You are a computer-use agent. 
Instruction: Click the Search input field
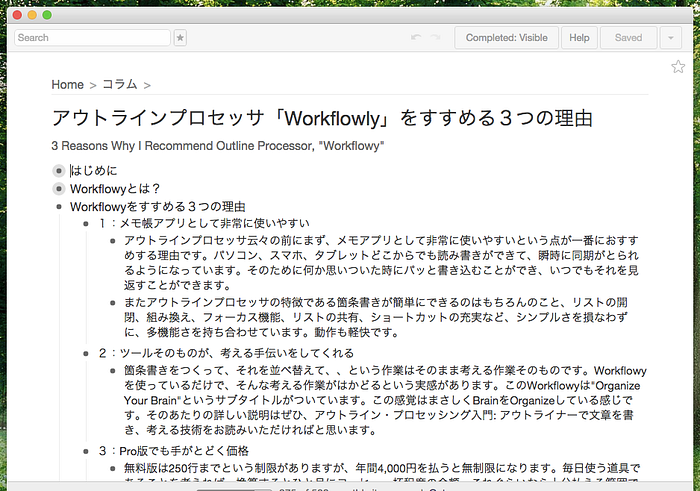(x=92, y=37)
